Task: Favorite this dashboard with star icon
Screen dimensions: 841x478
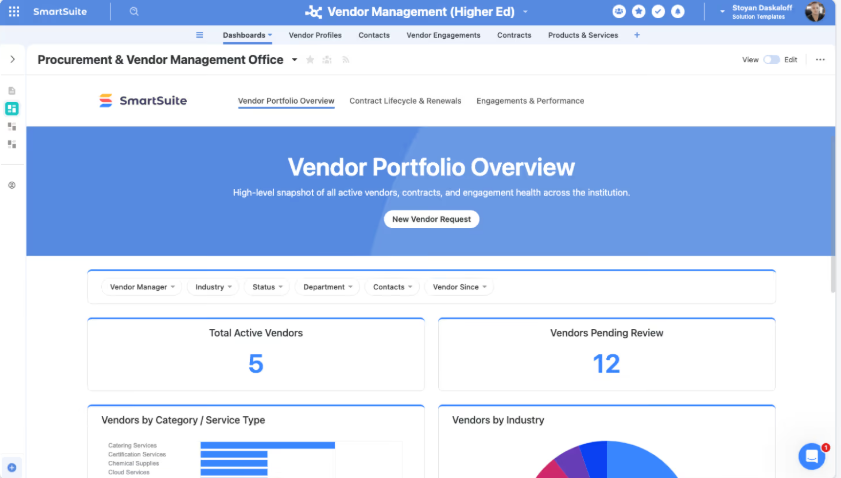Action: coord(310,60)
